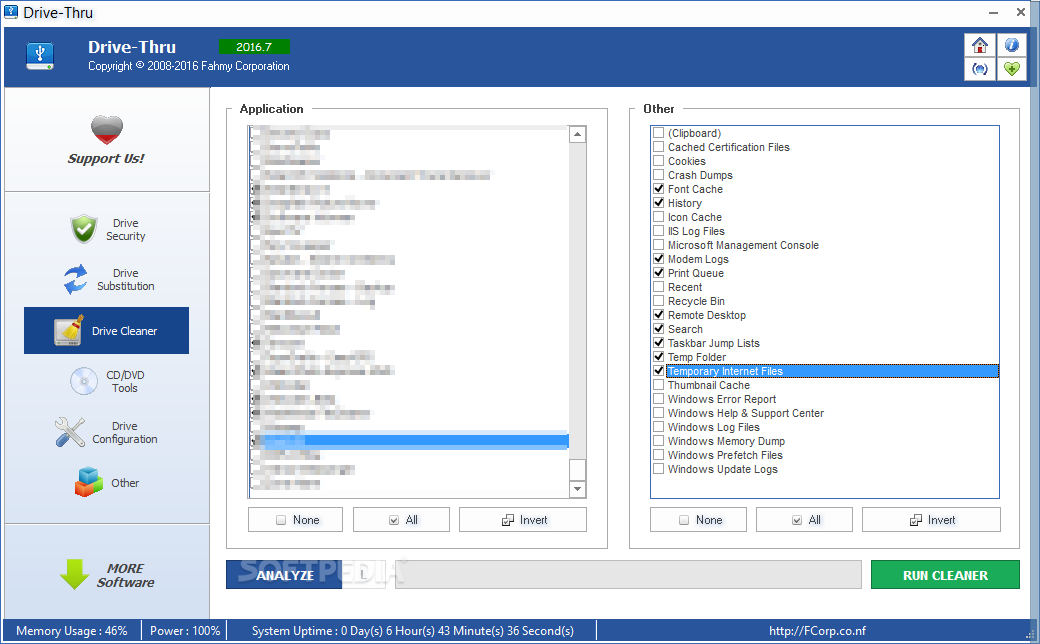Screen dimensions: 1040x644
Task: Enable Thumbnail Cache checkbox
Action: [659, 385]
